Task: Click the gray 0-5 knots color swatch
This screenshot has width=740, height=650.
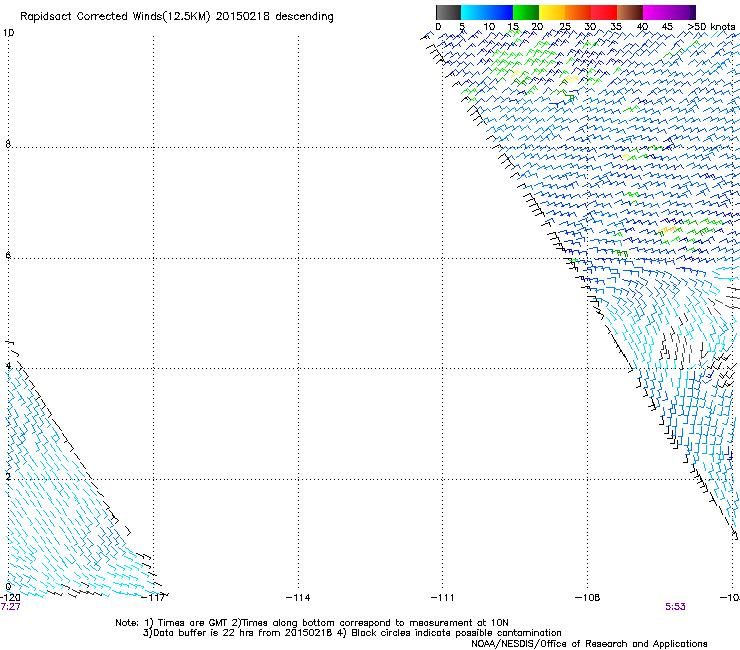Action: point(448,12)
